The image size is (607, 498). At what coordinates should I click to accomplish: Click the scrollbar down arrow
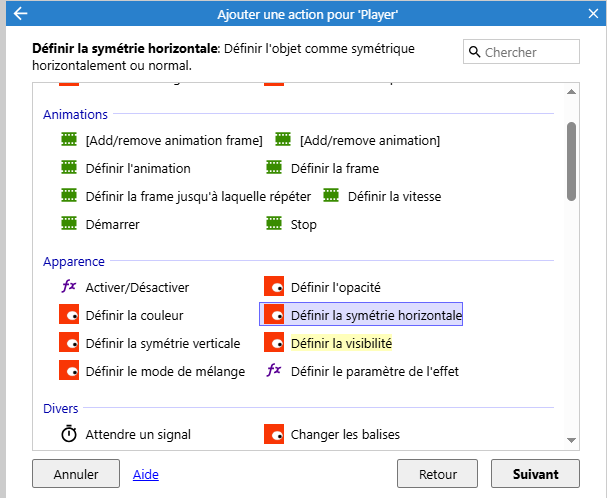(x=571, y=440)
